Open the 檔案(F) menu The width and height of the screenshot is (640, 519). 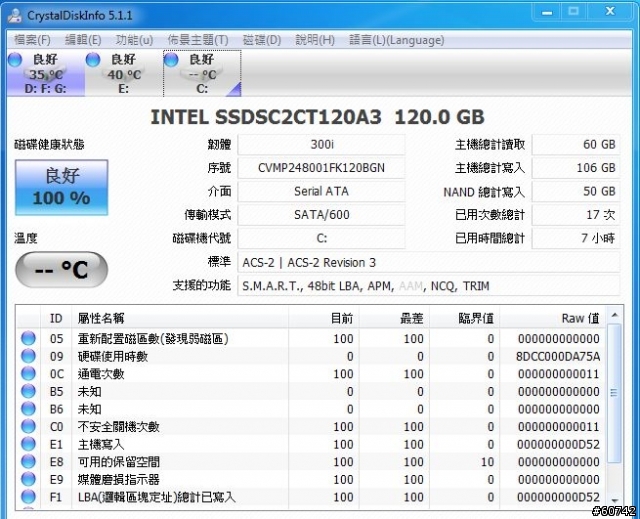coord(32,40)
